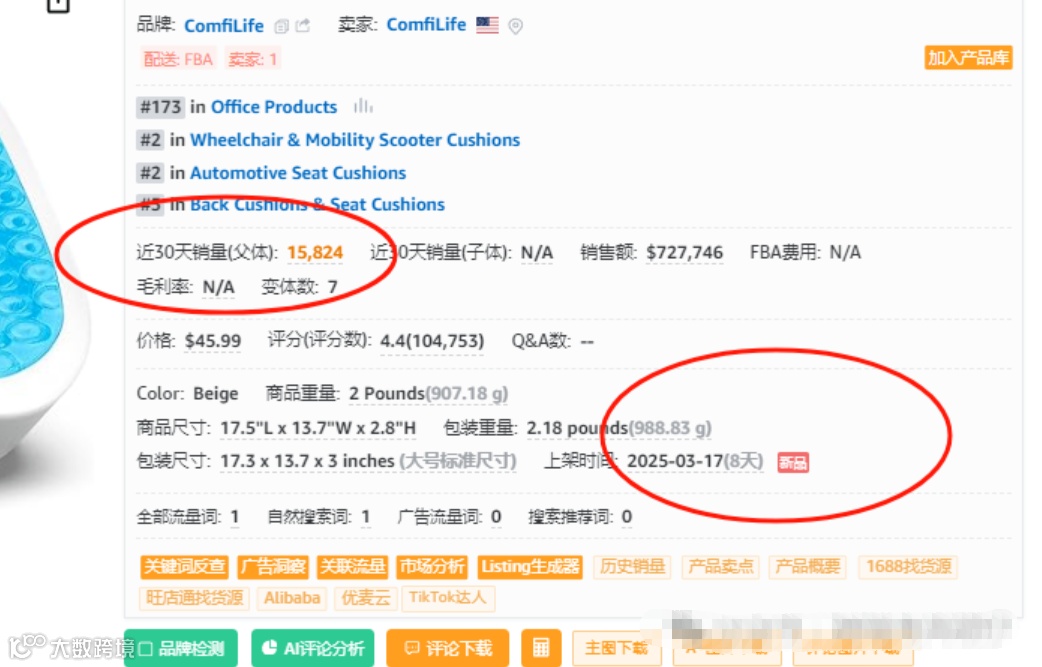The height and width of the screenshot is (667, 1042).
Task: Select 关键词反查 tag
Action: coord(185,567)
